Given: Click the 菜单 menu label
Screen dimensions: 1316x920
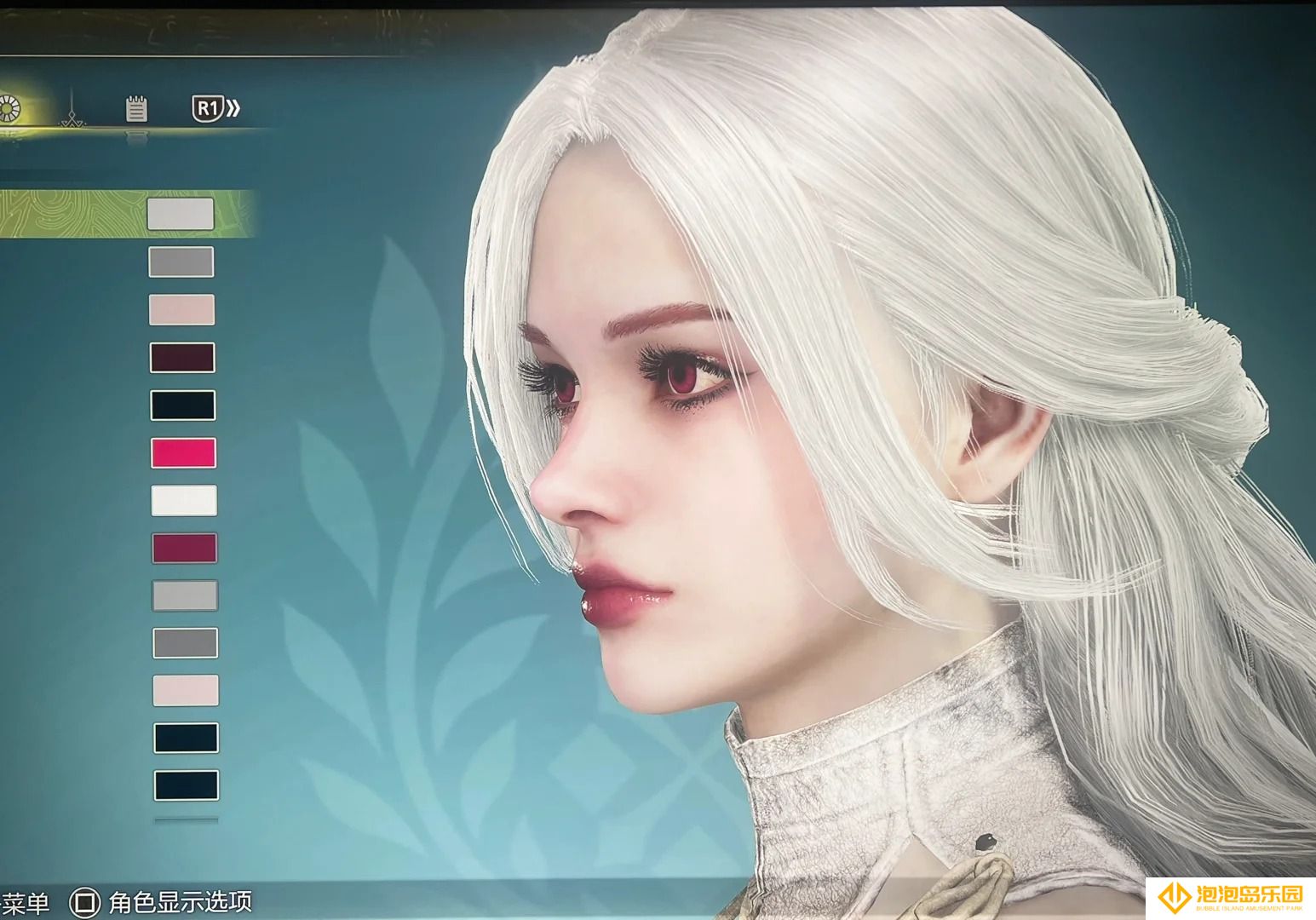Looking at the screenshot, I should click(26, 902).
